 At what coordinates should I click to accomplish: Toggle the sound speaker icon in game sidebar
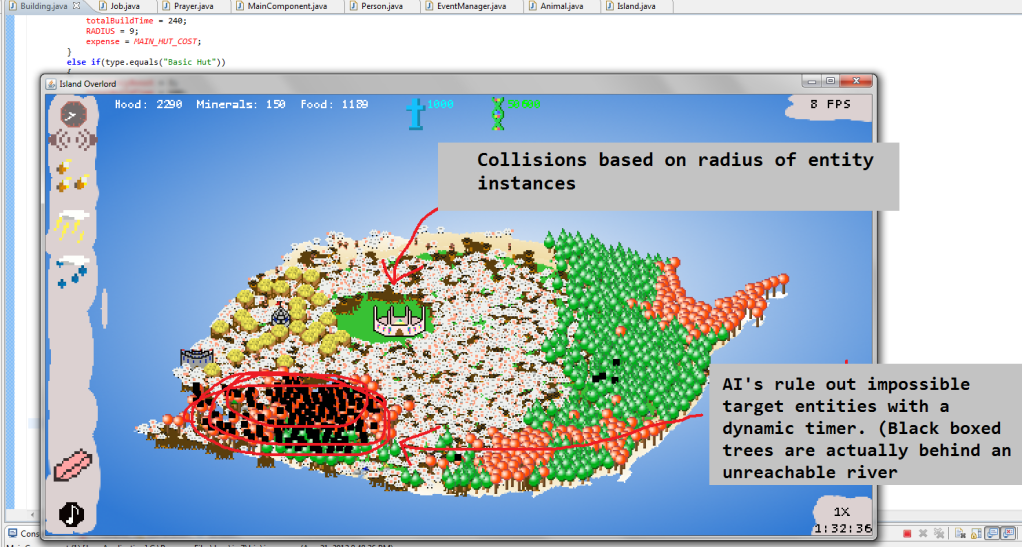[73, 139]
